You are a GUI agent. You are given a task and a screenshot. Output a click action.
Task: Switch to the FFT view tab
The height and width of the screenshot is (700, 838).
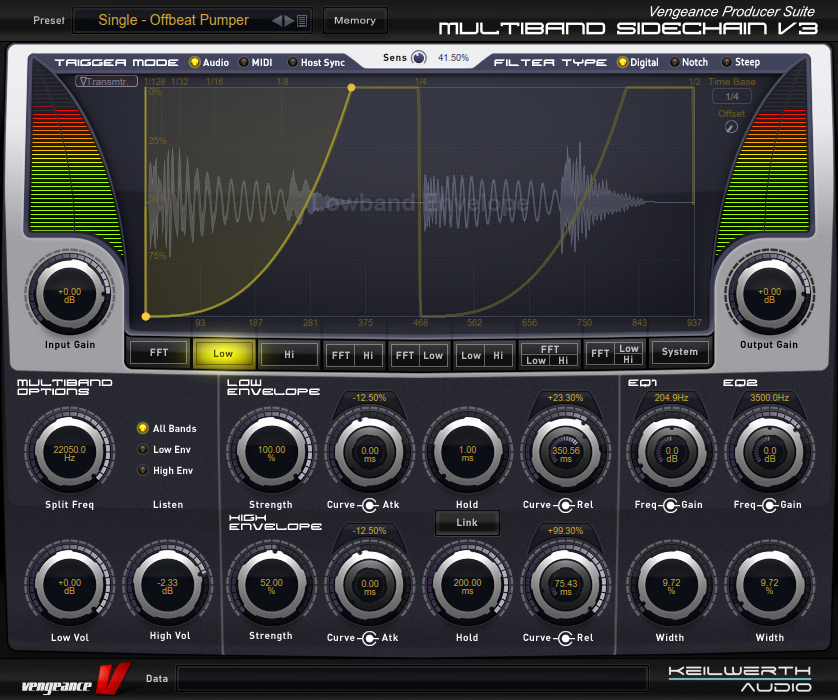(159, 353)
